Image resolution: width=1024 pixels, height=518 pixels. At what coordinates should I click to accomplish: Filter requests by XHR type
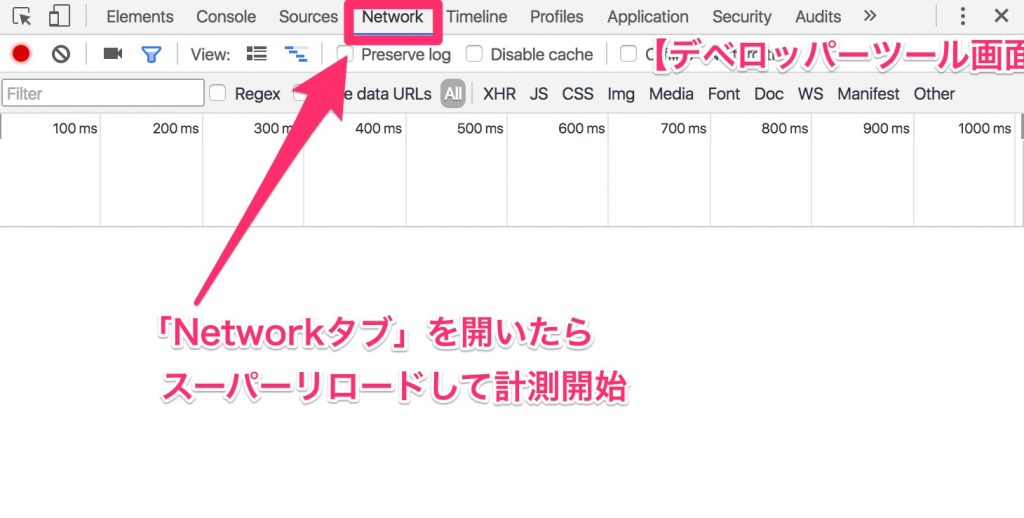pyautogui.click(x=499, y=93)
